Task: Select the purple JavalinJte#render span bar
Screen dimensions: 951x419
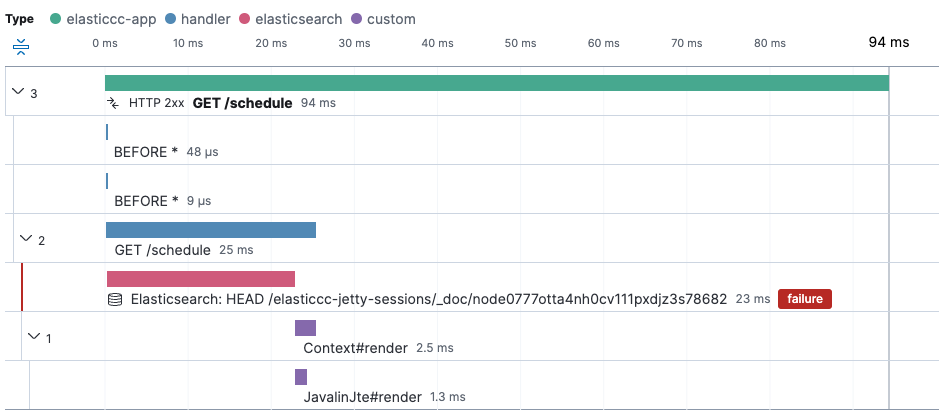Action: pos(300,377)
